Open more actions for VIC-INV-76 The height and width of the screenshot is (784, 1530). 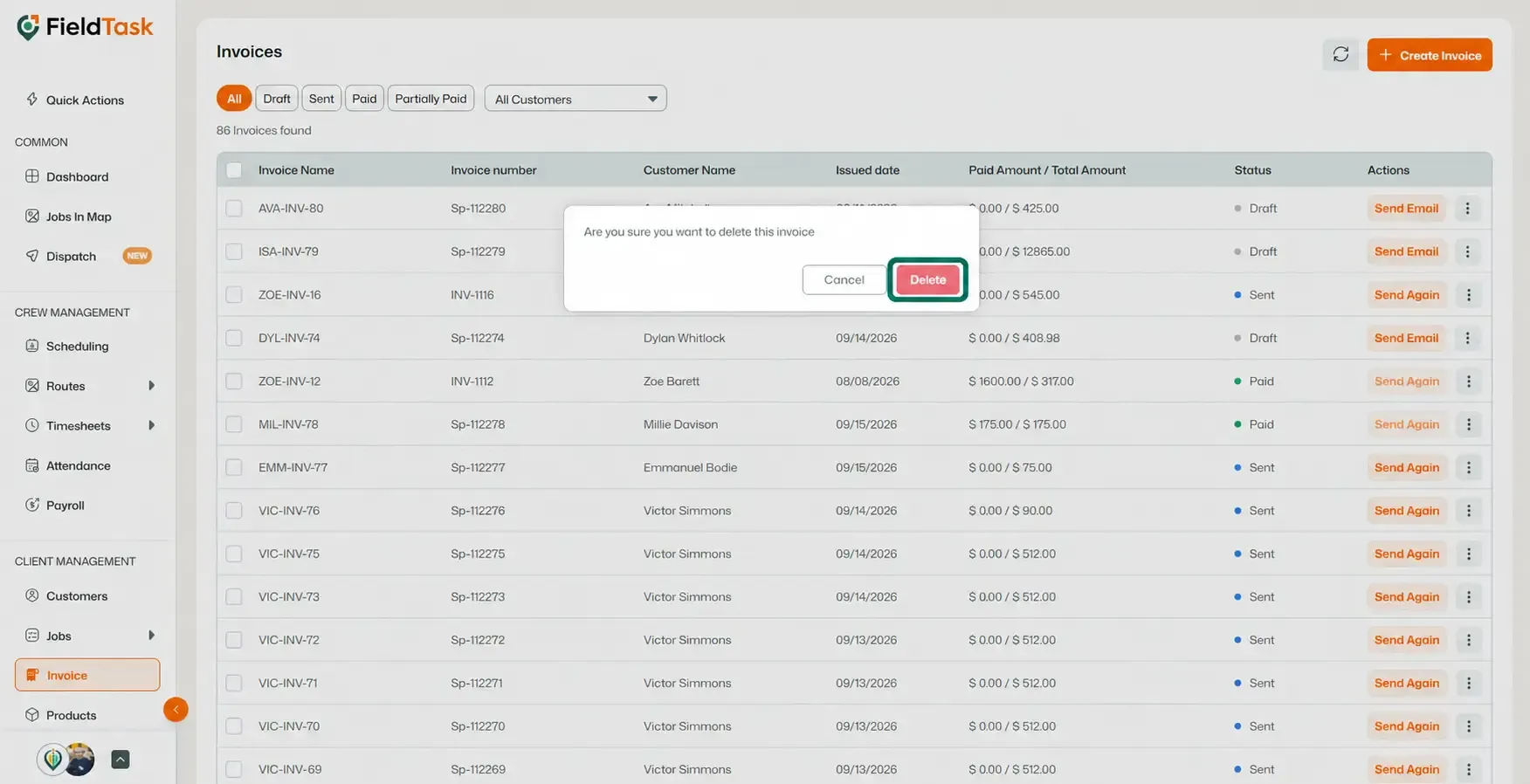[x=1468, y=511]
